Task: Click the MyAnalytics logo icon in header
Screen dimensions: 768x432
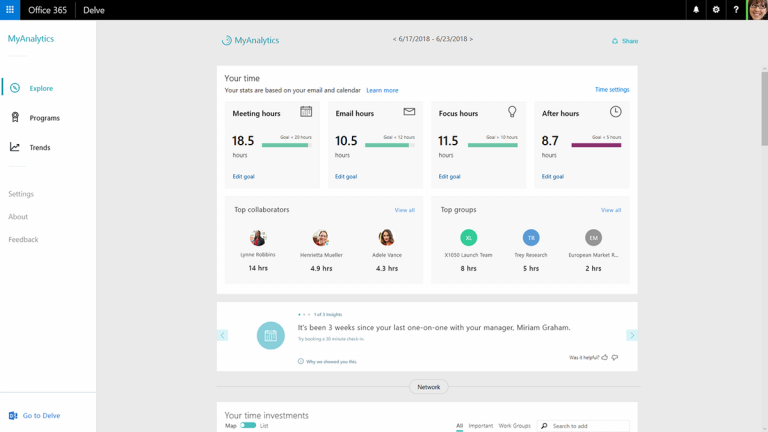Action: pos(226,40)
